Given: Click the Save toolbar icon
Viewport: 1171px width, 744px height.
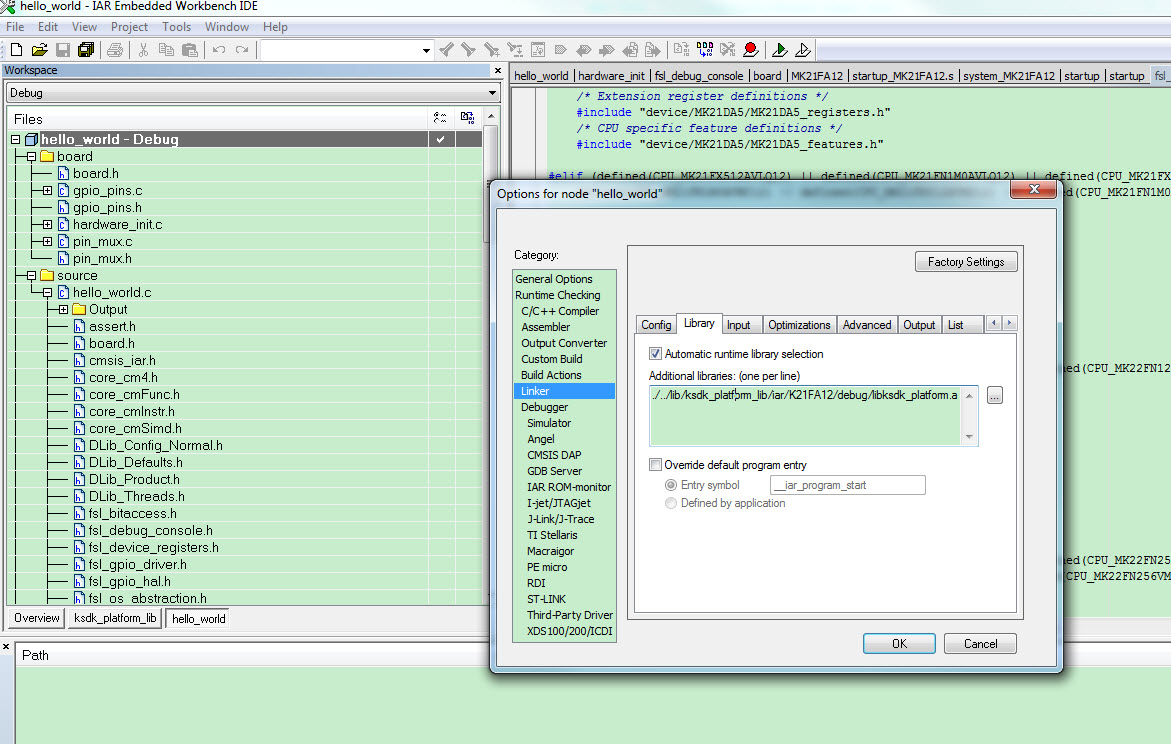Looking at the screenshot, I should (x=63, y=50).
